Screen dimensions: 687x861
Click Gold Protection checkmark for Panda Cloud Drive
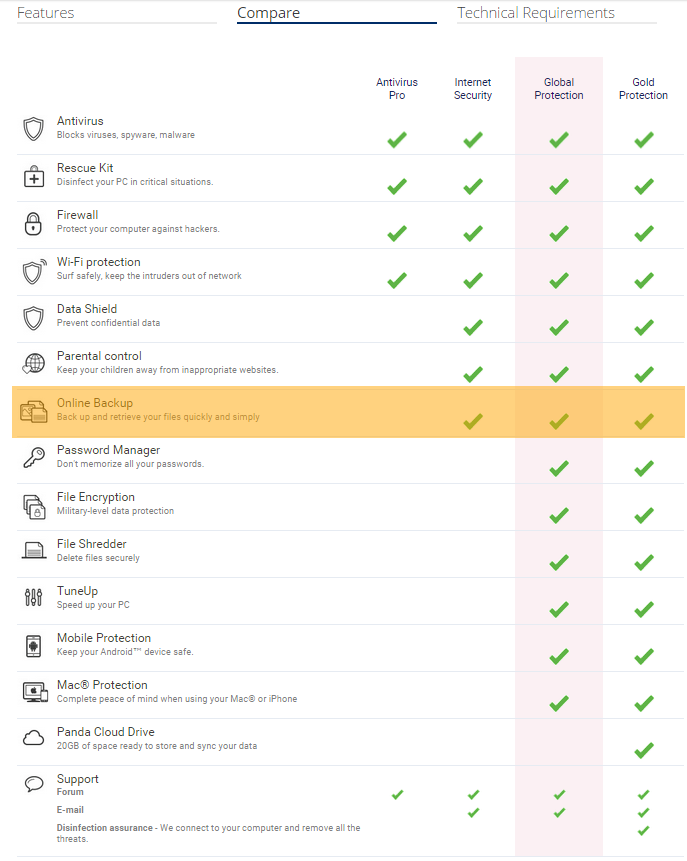pos(644,750)
